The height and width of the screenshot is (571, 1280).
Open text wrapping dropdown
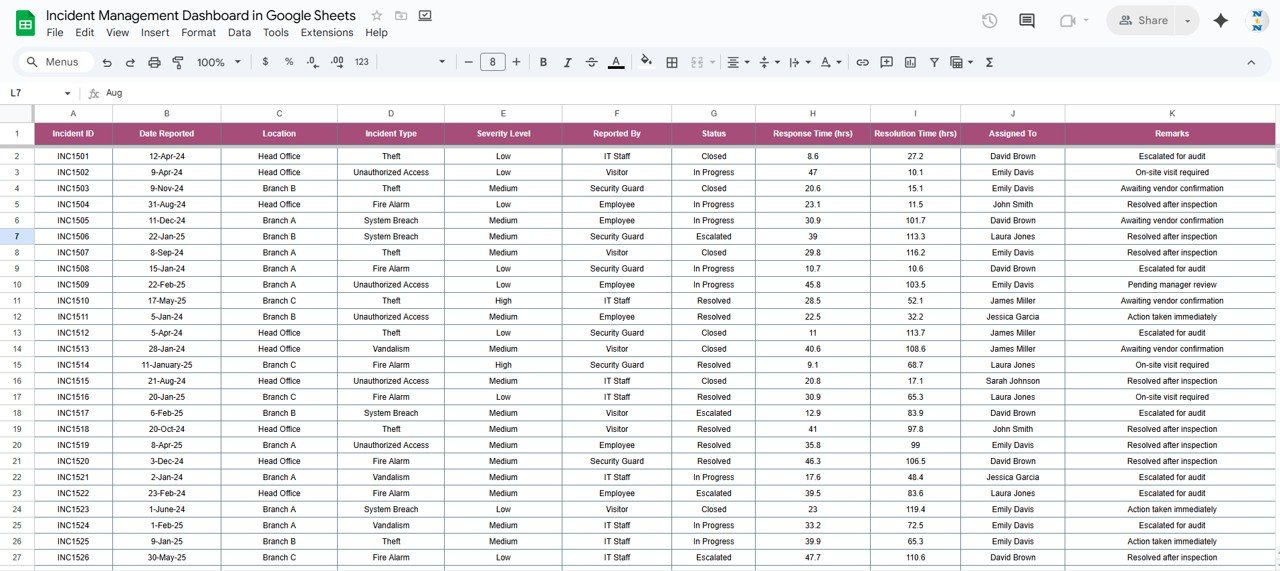(x=799, y=62)
